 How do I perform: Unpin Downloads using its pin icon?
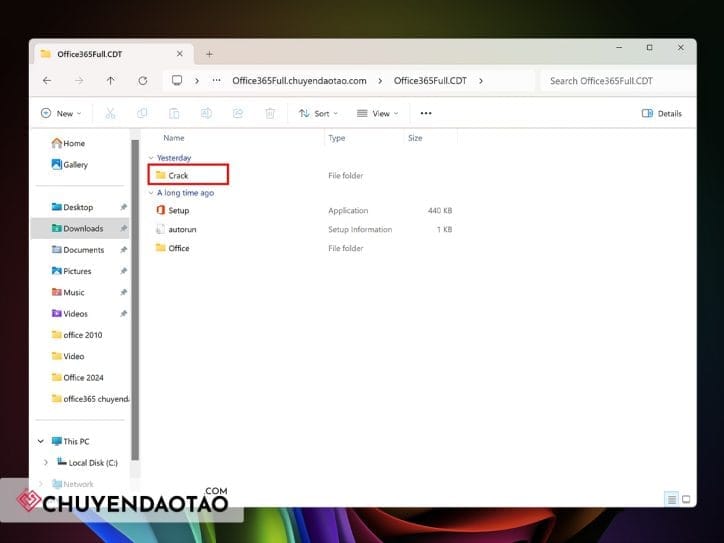[123, 229]
